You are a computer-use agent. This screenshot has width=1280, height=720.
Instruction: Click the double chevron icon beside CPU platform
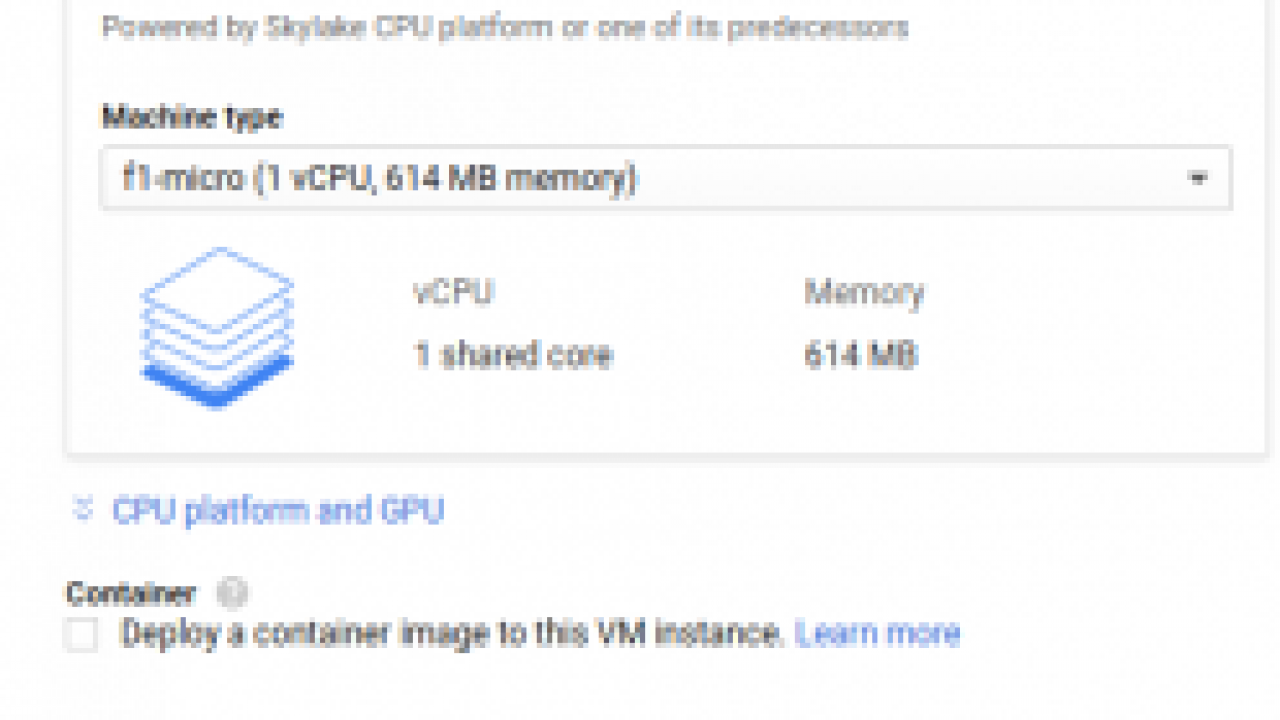(82, 510)
